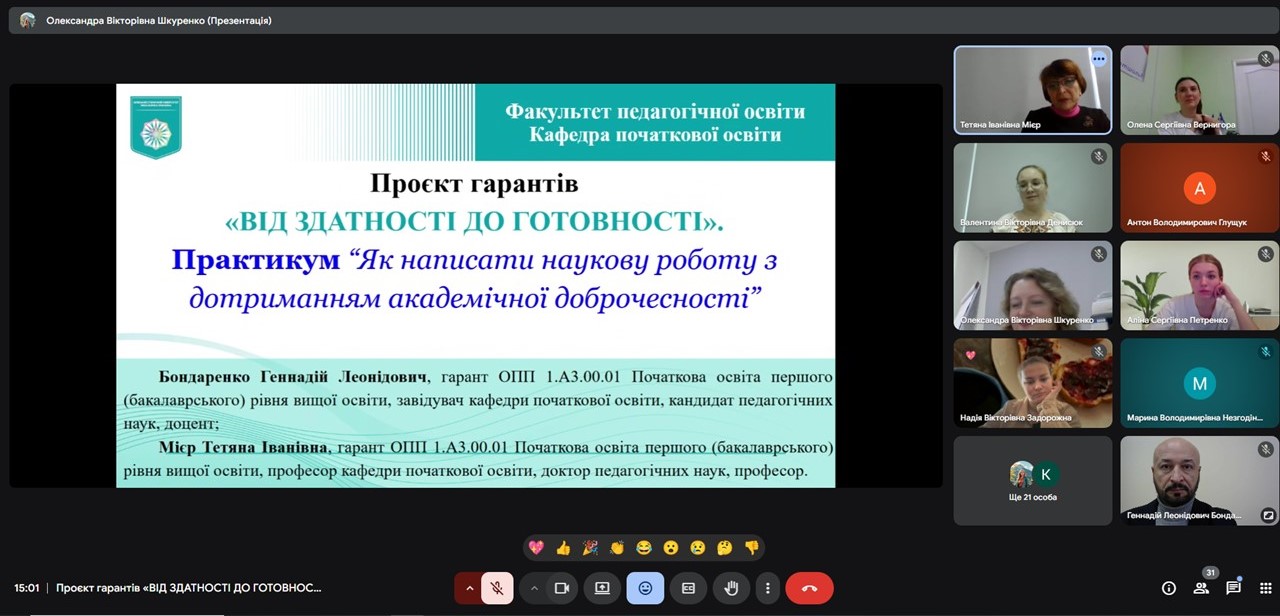The image size is (1280, 616).
Task: Turn on your camera
Action: 562,588
